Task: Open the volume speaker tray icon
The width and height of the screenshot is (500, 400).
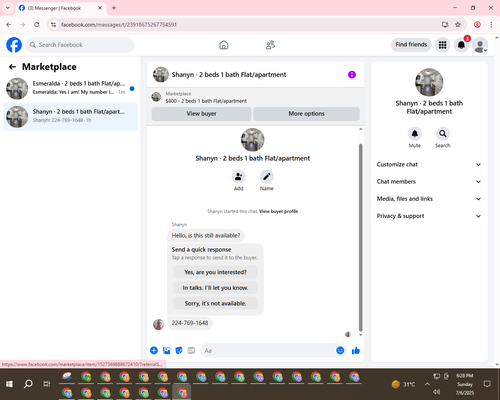Action: click(437, 392)
